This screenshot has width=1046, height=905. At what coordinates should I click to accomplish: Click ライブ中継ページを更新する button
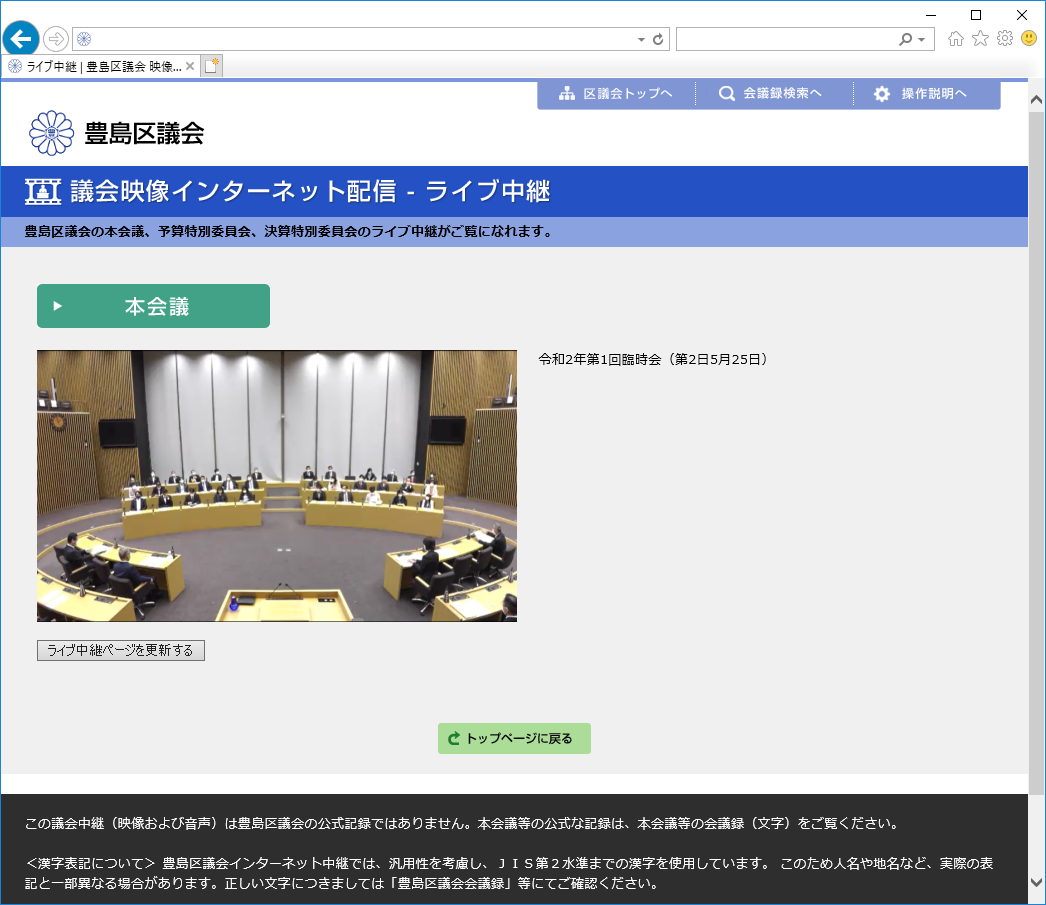point(121,650)
